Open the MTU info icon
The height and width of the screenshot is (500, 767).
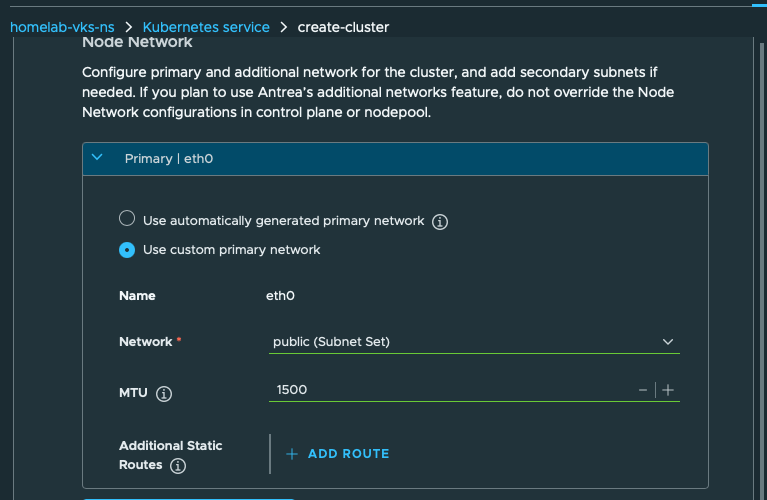(164, 393)
